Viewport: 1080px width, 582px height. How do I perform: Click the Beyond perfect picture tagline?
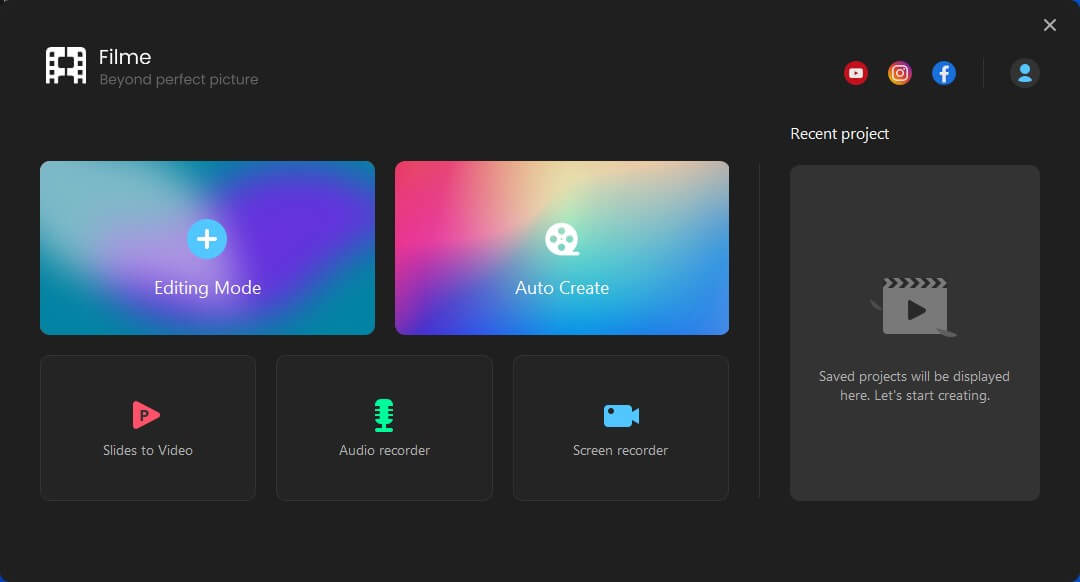coord(178,79)
